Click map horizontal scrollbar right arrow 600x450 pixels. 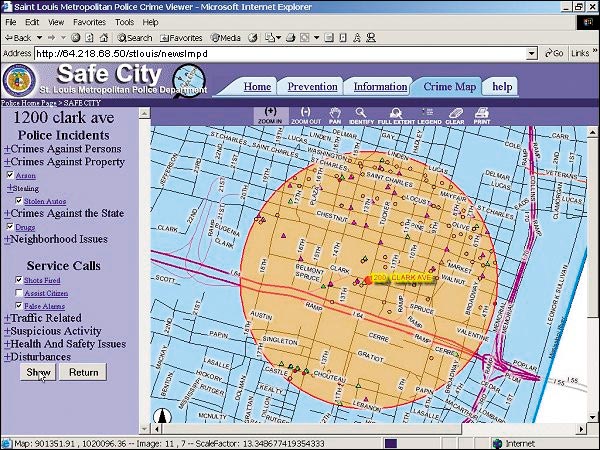click(x=581, y=429)
